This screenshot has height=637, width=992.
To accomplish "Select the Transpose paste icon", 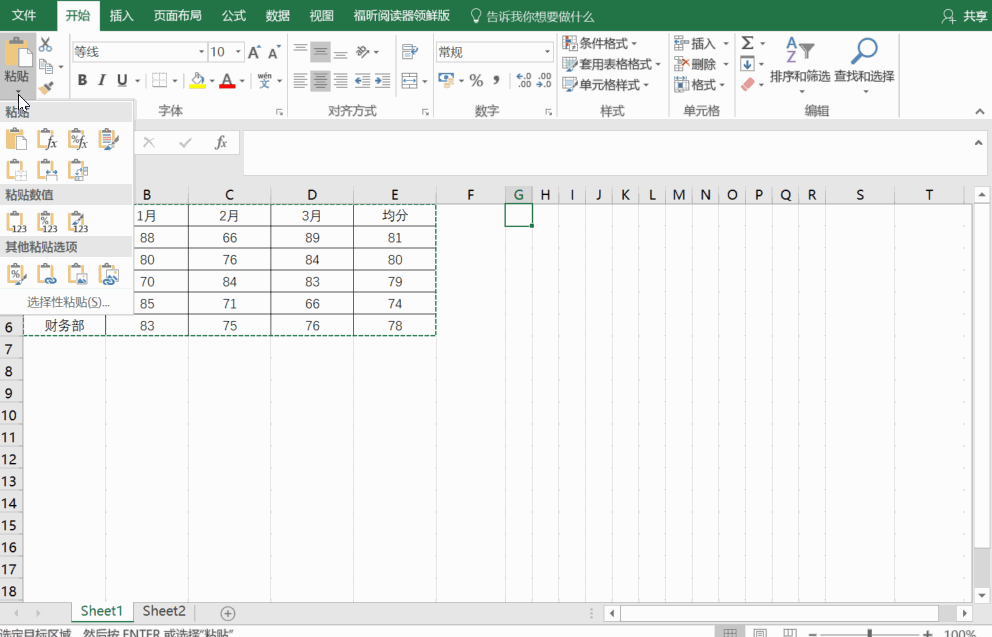I will click(78, 170).
